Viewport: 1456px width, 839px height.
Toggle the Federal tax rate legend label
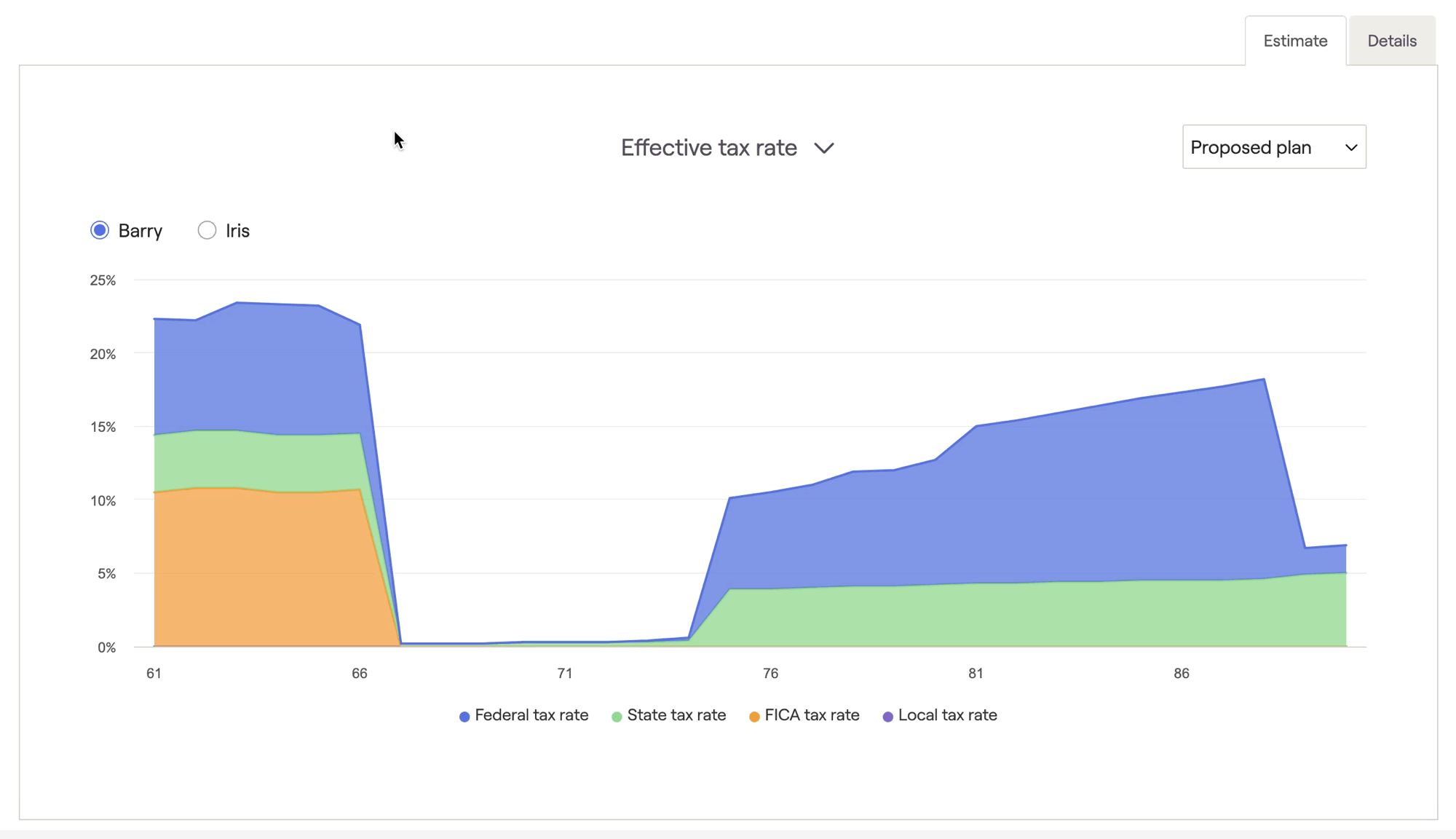tap(531, 715)
